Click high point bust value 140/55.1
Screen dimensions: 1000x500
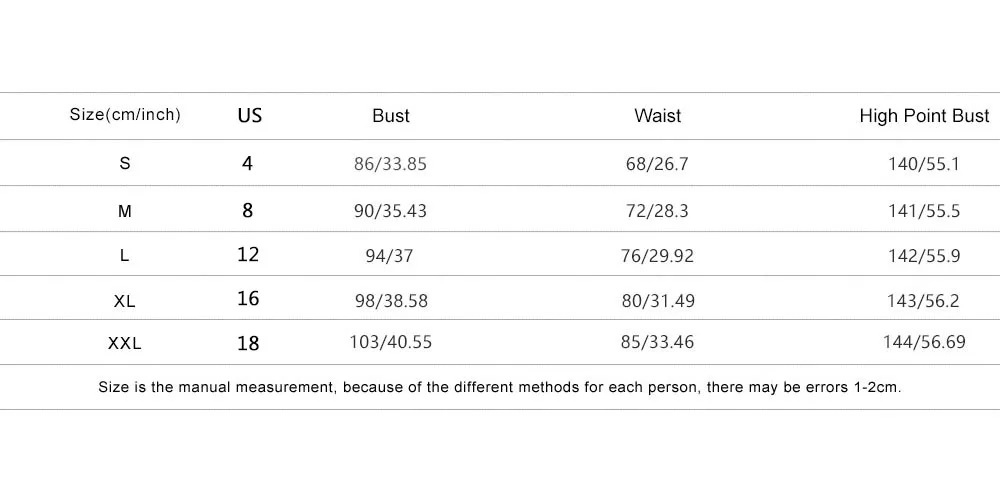coord(924,165)
